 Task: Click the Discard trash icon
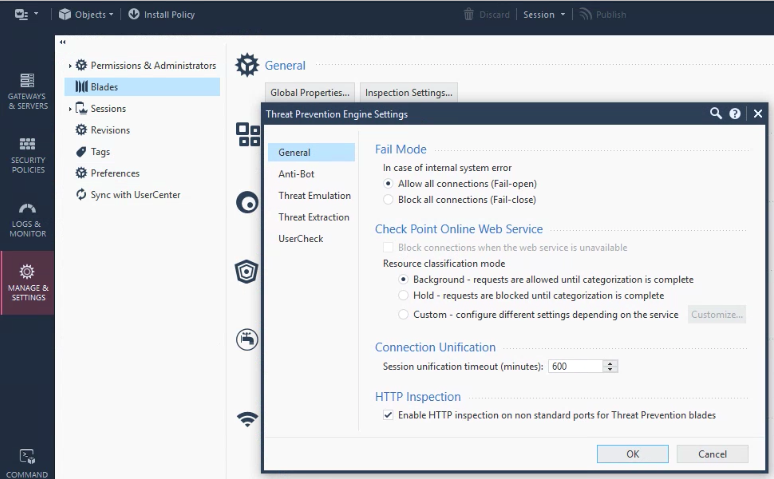tap(468, 14)
